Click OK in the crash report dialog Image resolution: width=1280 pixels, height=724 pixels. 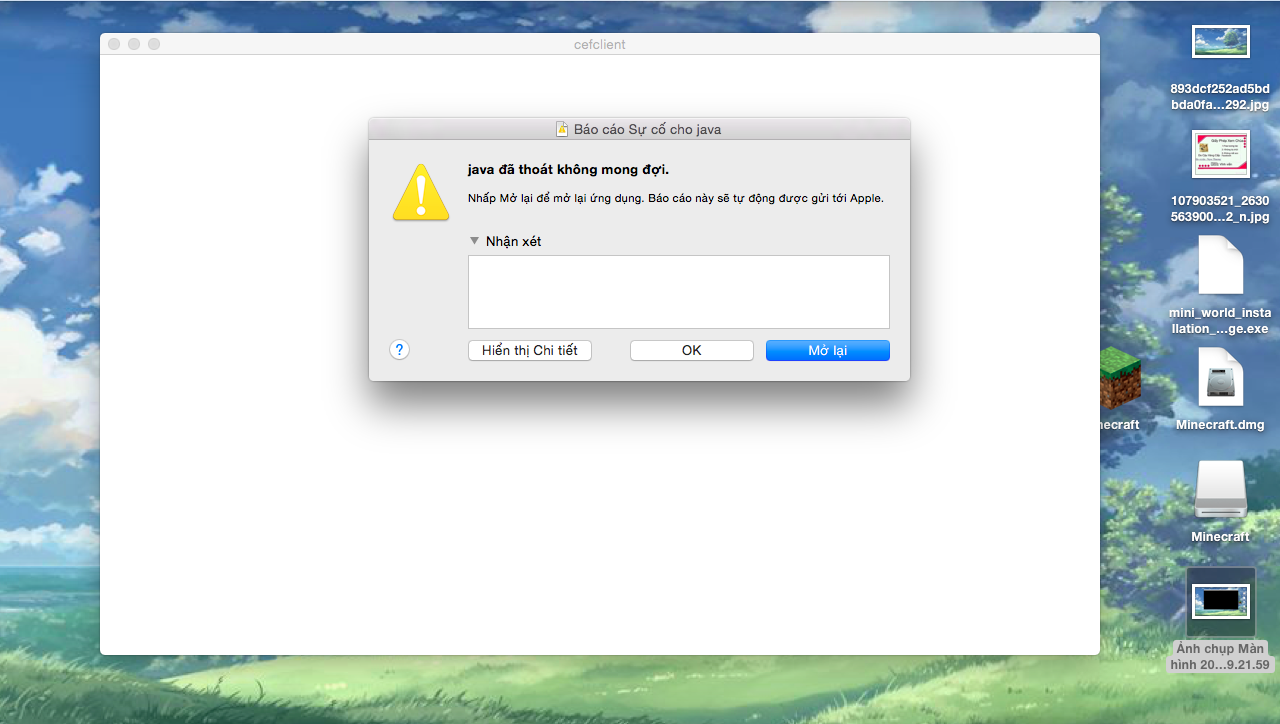[691, 350]
